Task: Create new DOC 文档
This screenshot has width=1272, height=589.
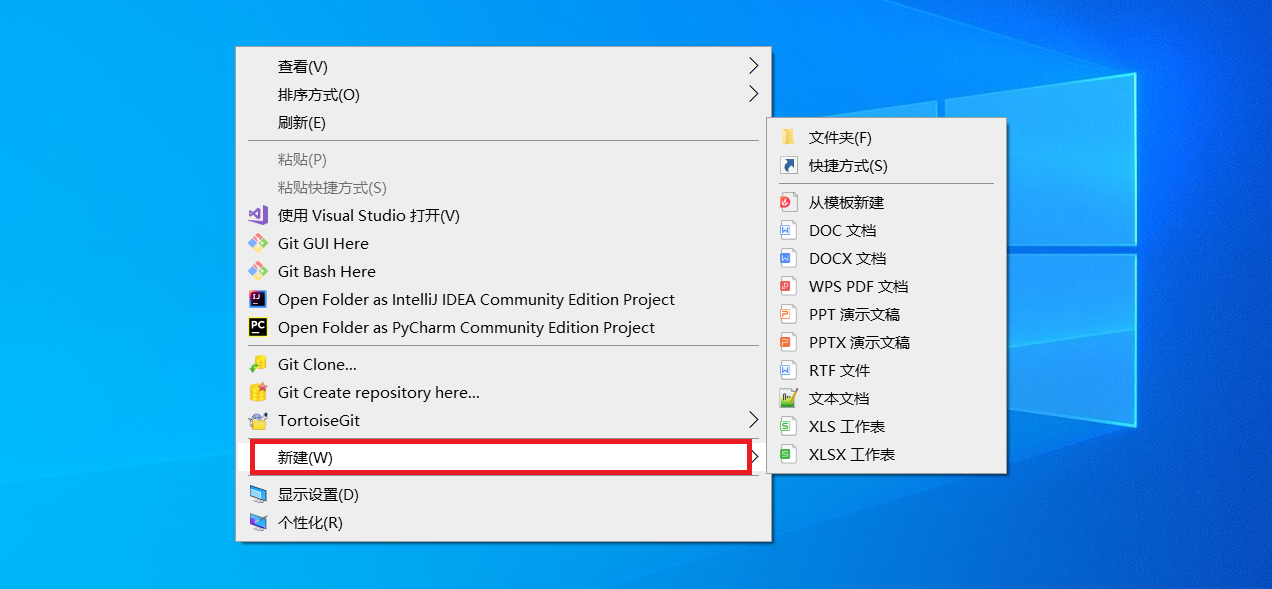Action: pyautogui.click(x=886, y=231)
